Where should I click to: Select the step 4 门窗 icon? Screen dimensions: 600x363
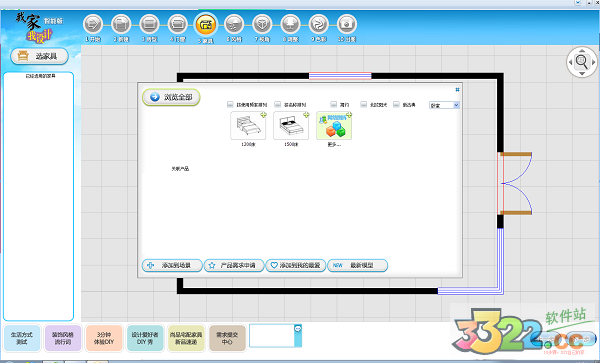pos(178,24)
